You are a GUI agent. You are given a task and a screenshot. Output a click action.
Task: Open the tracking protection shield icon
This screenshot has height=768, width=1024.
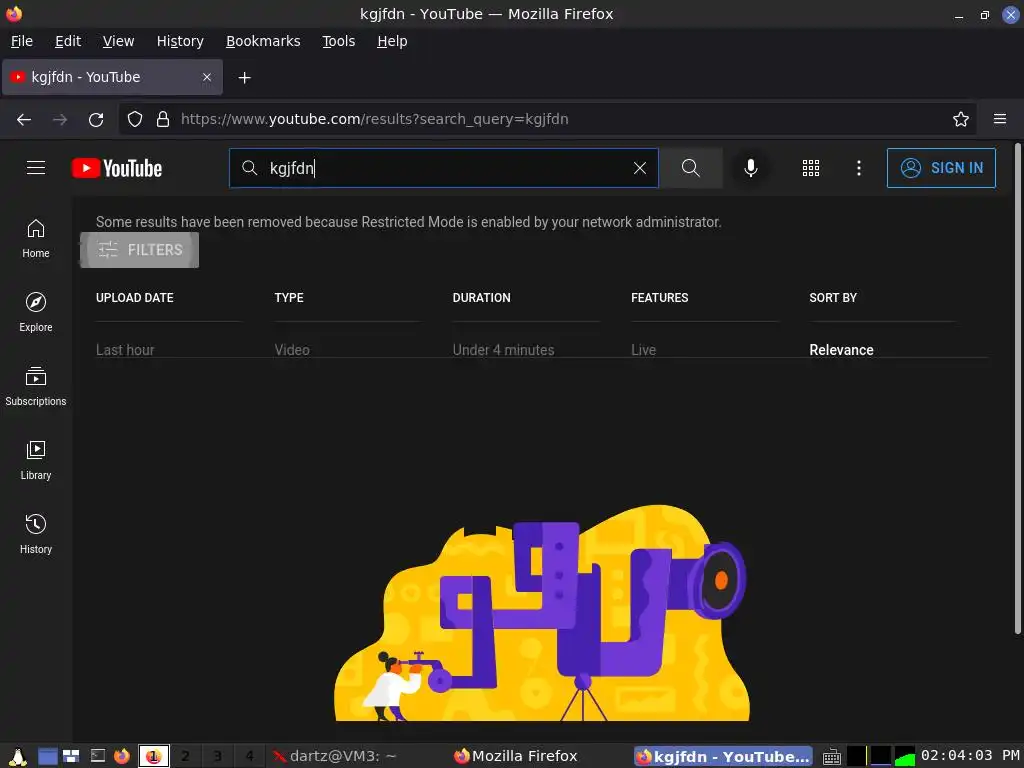[135, 119]
